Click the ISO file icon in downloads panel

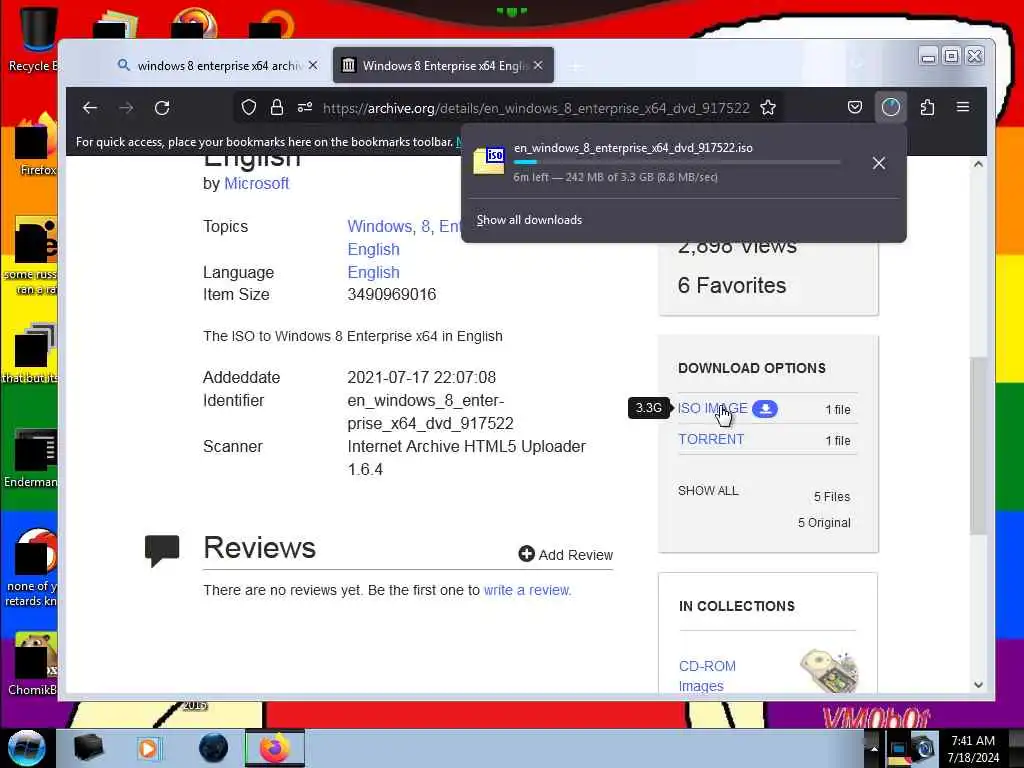pyautogui.click(x=489, y=160)
